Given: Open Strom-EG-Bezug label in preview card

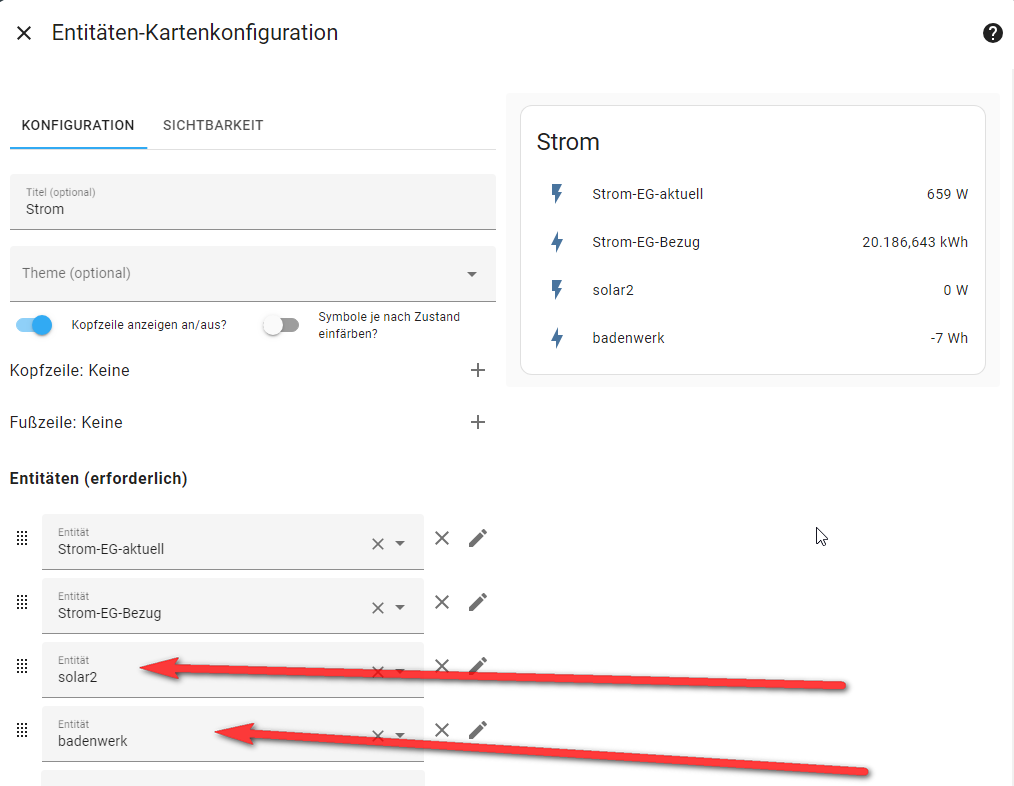Looking at the screenshot, I should pyautogui.click(x=646, y=242).
